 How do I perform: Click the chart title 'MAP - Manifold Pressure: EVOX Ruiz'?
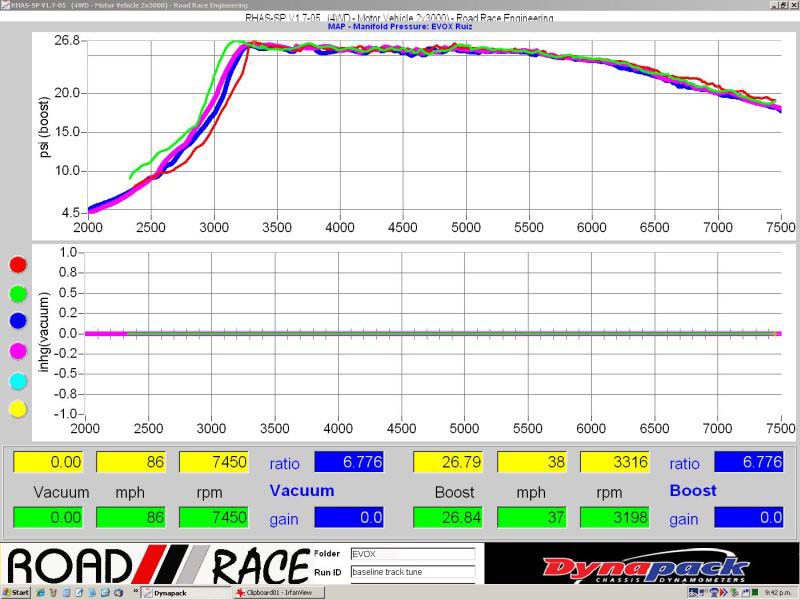pos(400,27)
